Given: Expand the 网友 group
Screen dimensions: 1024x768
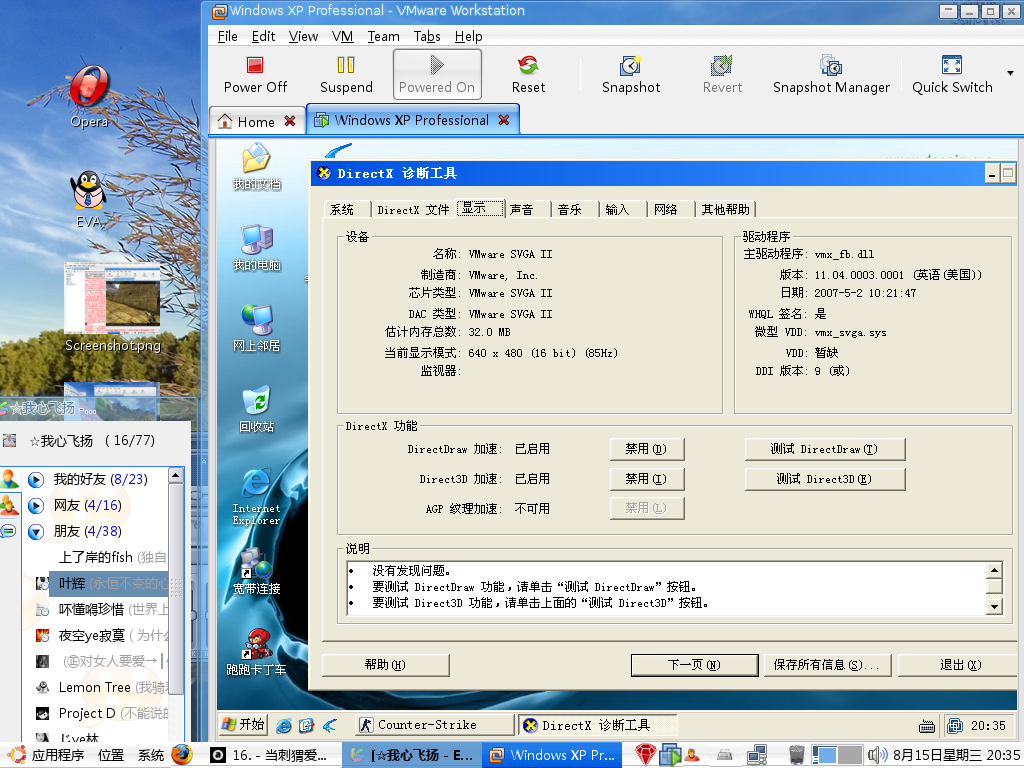Looking at the screenshot, I should [36, 506].
